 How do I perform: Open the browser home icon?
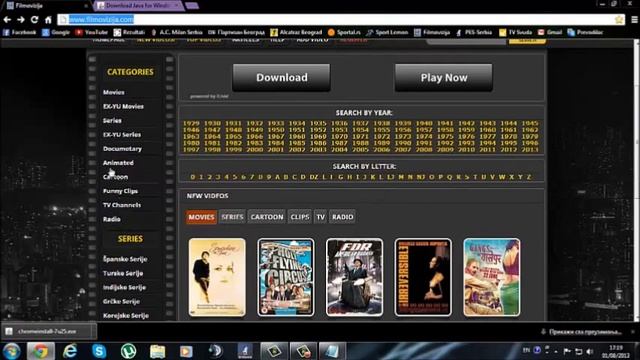point(48,19)
